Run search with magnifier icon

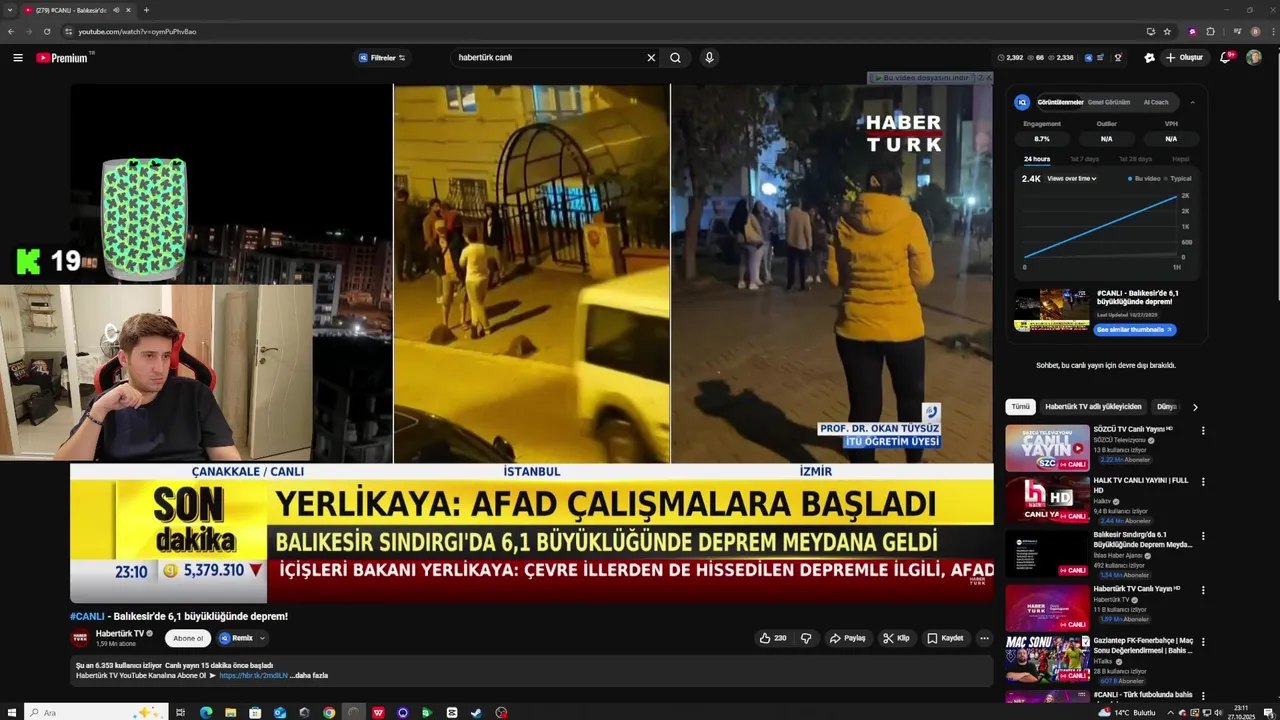pos(676,58)
